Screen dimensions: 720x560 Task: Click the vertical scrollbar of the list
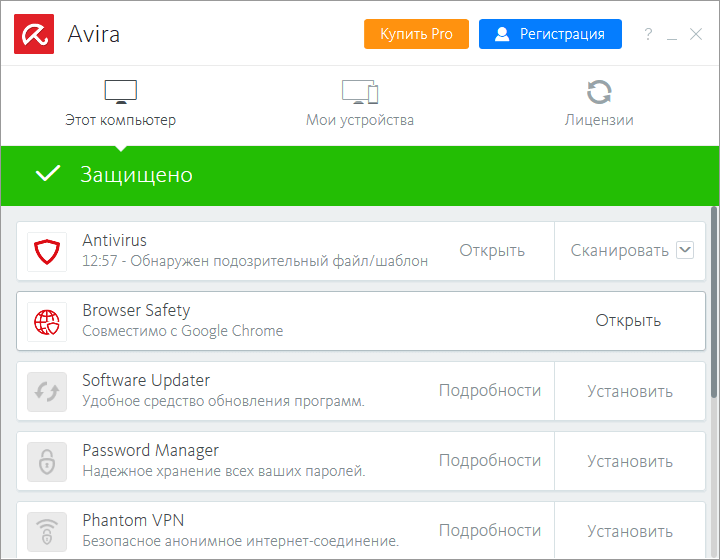[714, 300]
